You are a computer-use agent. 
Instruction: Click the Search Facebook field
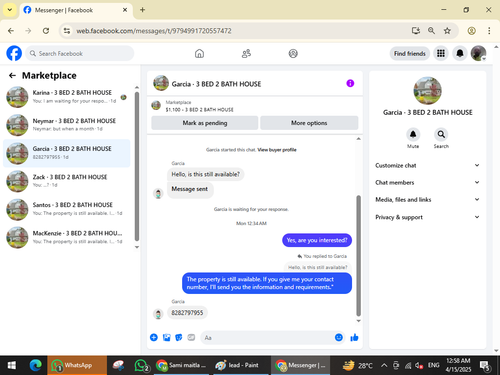pos(80,53)
